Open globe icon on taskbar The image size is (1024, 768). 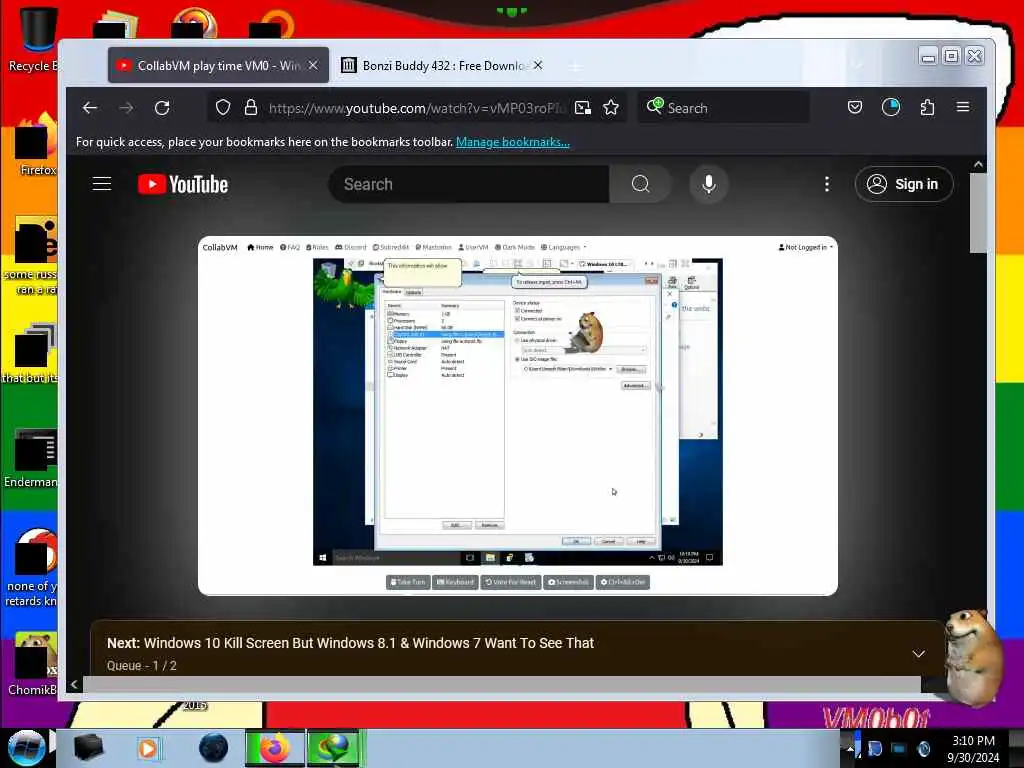click(x=213, y=748)
